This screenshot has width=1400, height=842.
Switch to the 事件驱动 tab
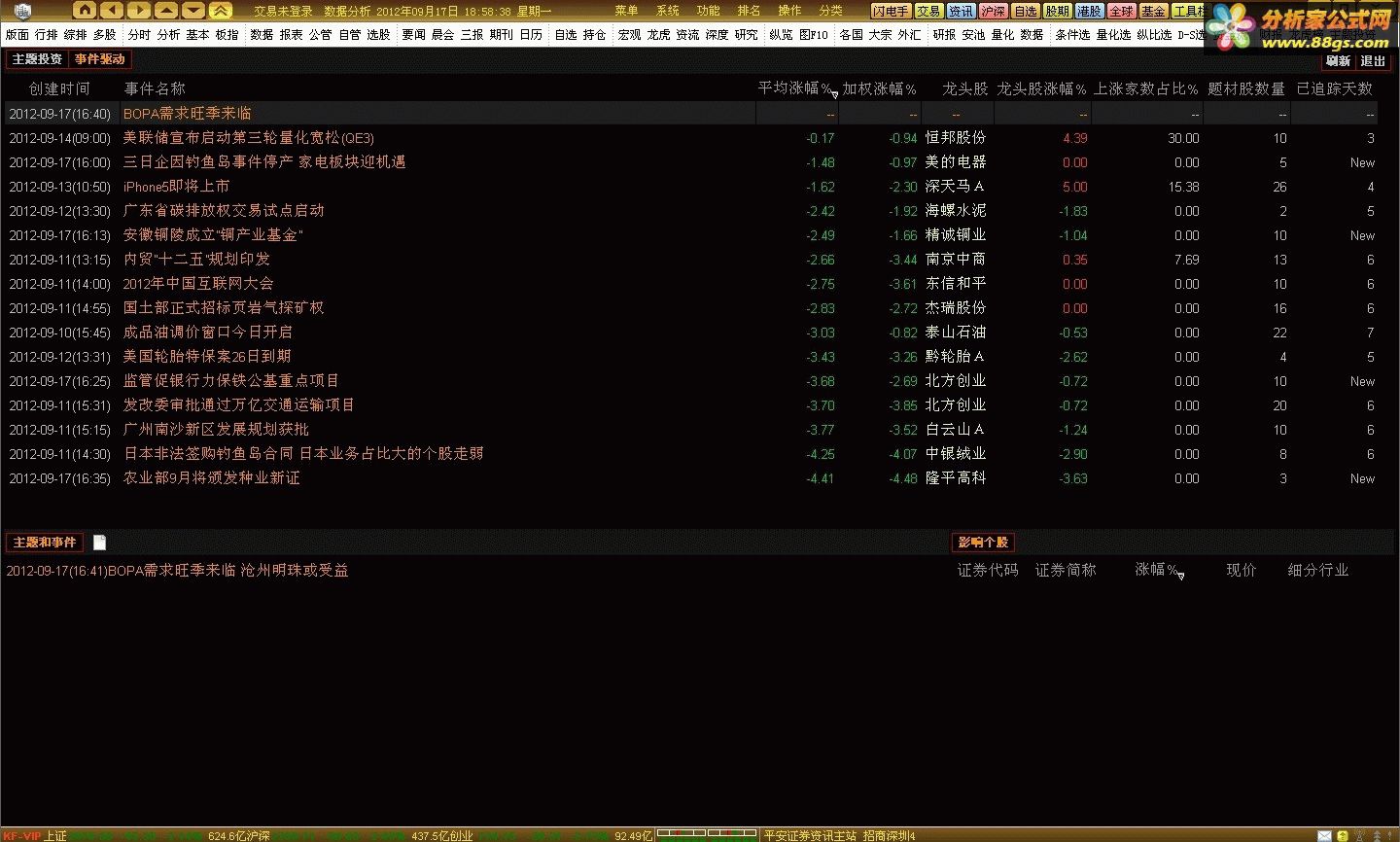pos(100,59)
